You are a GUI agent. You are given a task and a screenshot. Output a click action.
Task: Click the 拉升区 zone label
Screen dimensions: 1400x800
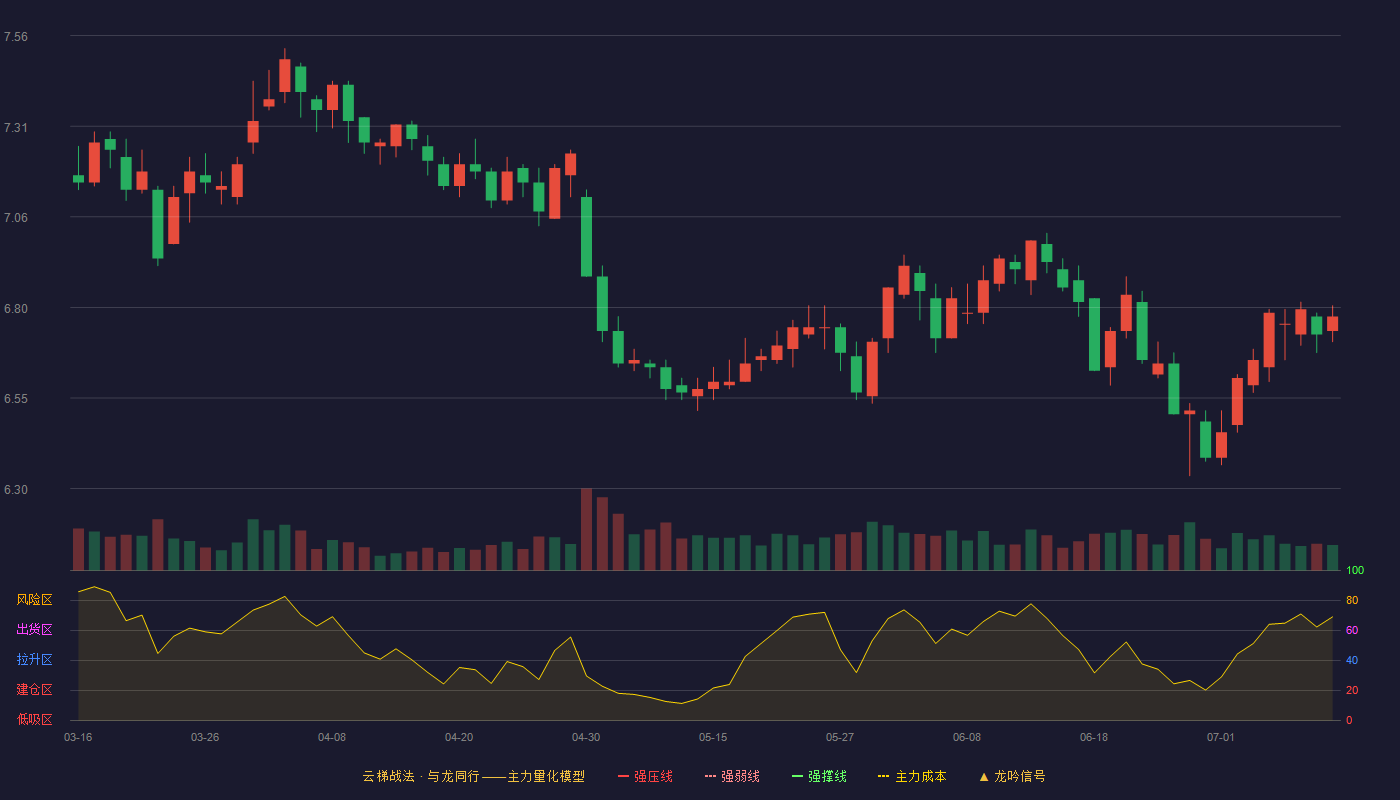[x=34, y=660]
